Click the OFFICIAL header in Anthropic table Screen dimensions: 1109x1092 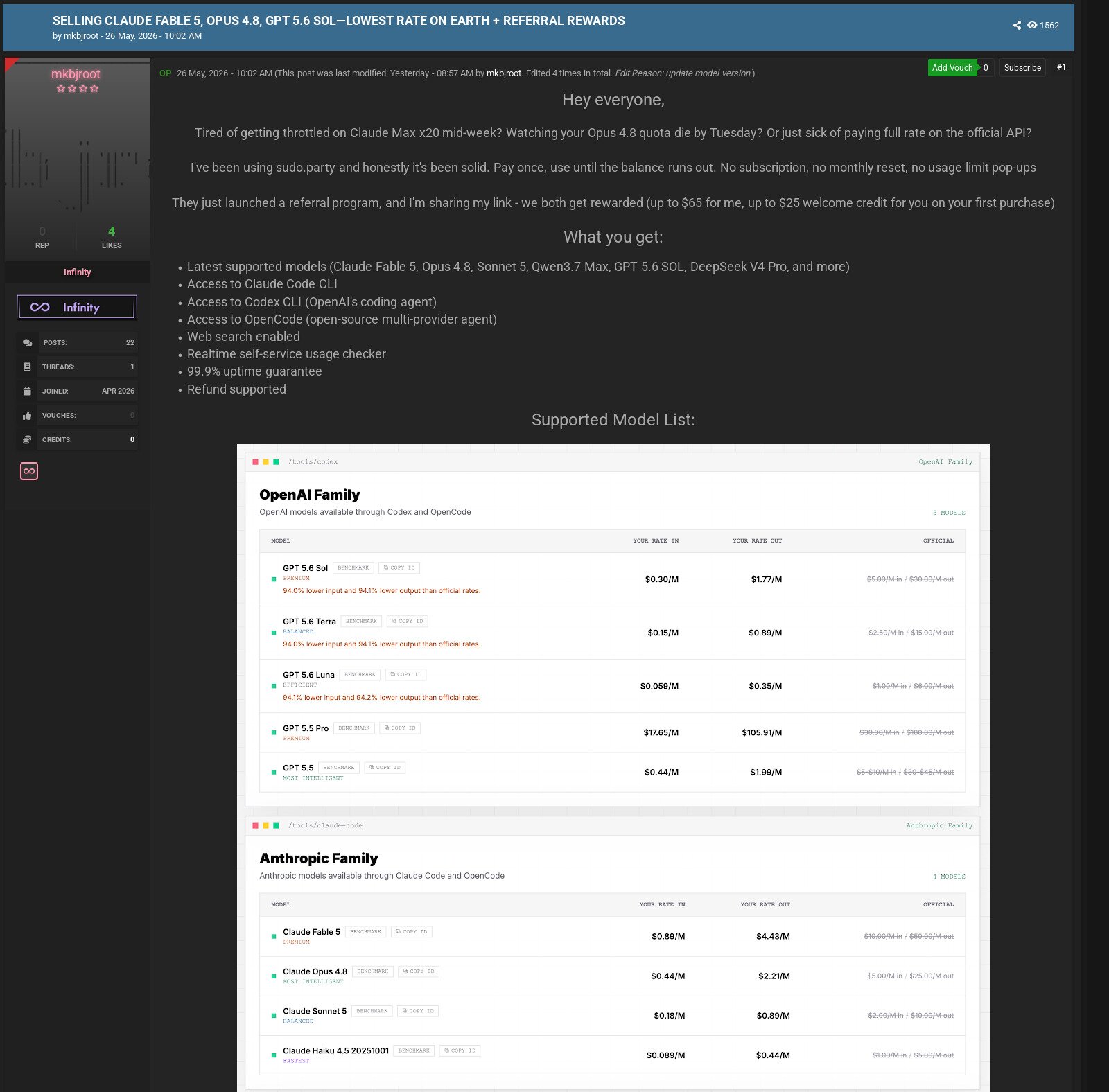(938, 905)
